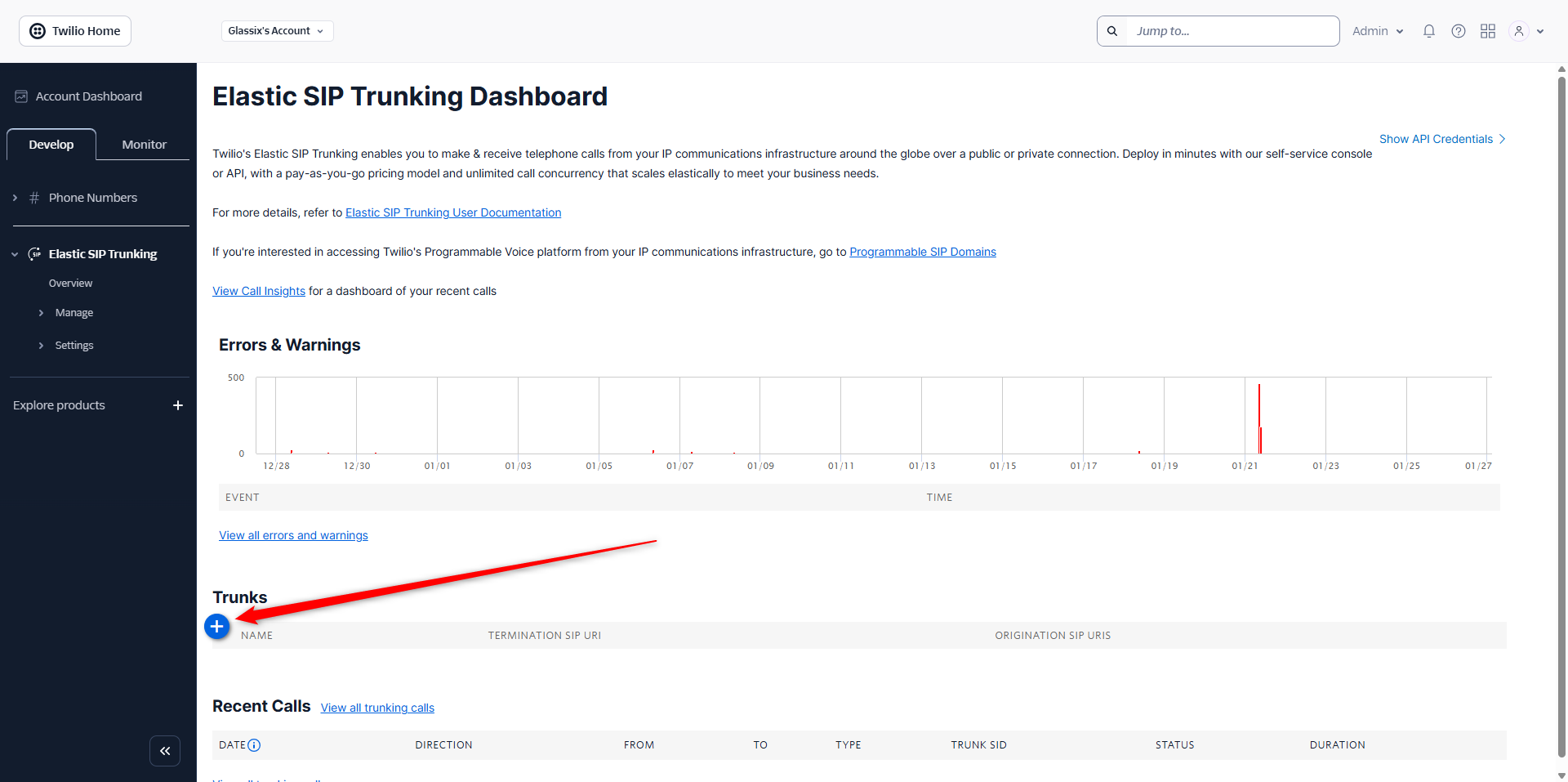The width and height of the screenshot is (1568, 782).
Task: Open Overview under Elastic SIP Trunking
Action: [70, 284]
